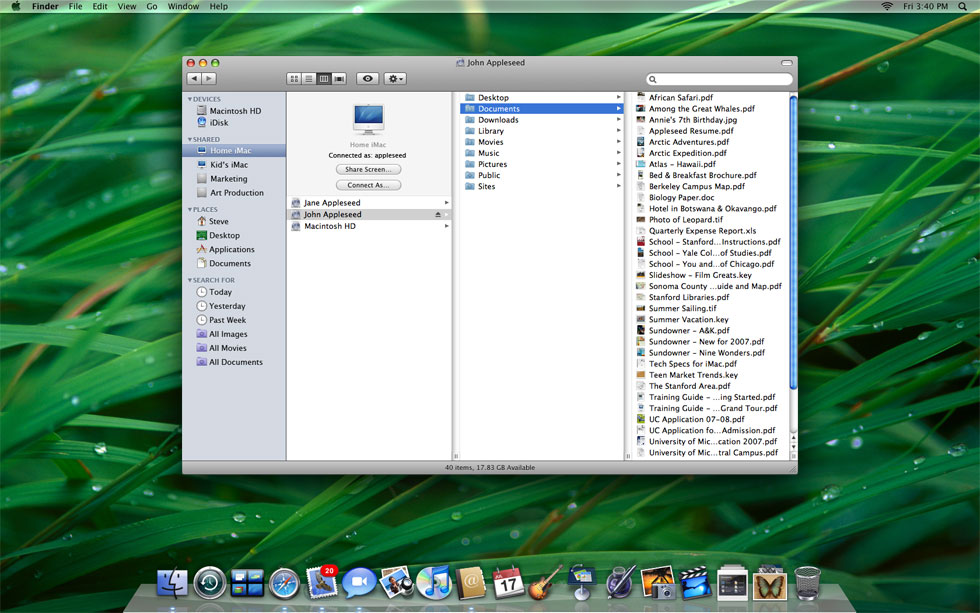The width and height of the screenshot is (980, 613).
Task: Click the Share Screen button
Action: 368,169
